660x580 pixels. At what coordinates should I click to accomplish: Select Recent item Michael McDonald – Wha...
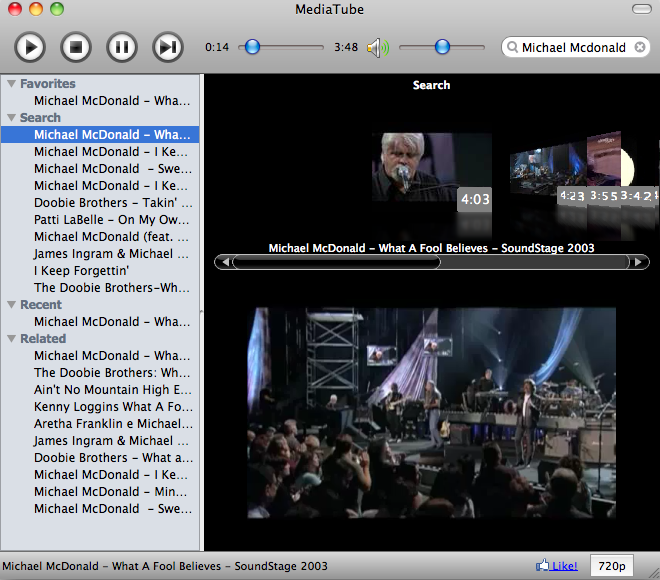(100, 322)
